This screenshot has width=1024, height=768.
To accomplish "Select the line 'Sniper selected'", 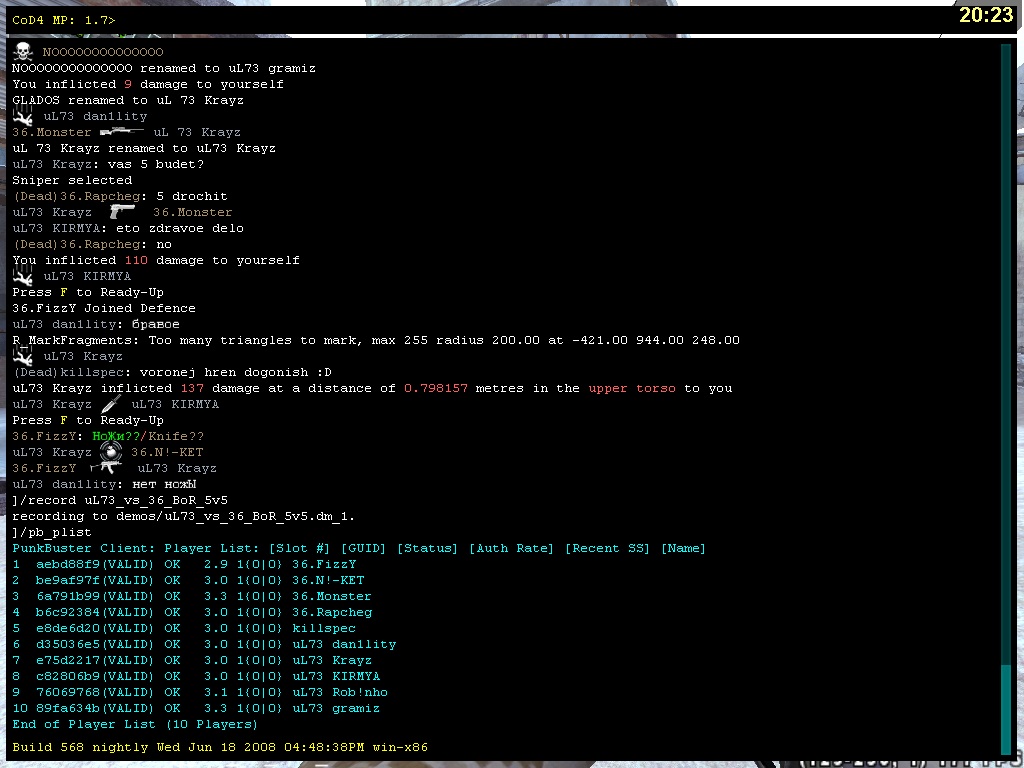I will coord(72,180).
